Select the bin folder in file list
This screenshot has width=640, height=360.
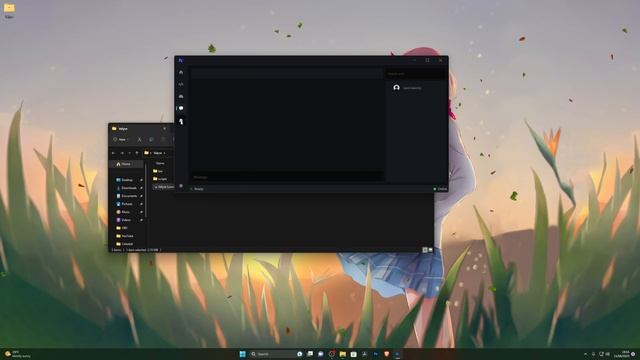pos(158,171)
